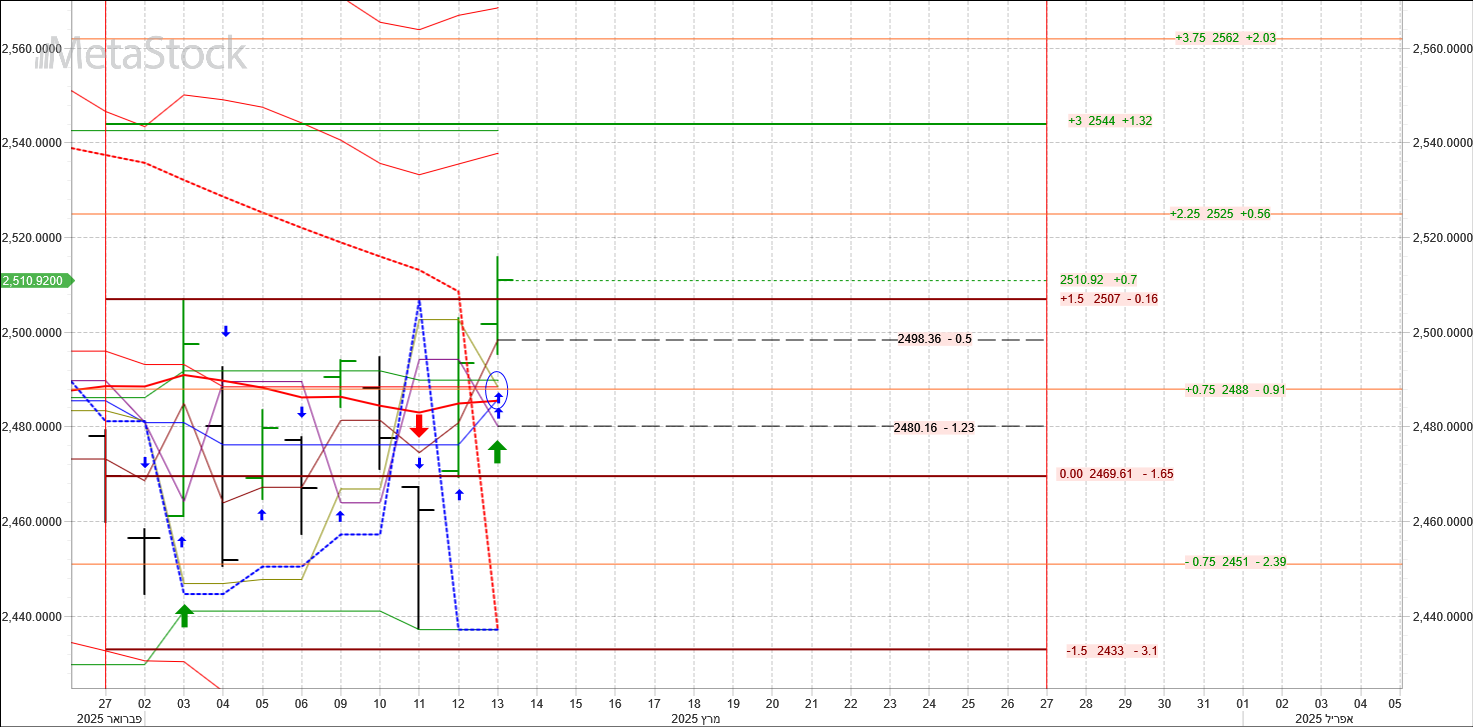
Task: Click the 12 date label on time axis
Action: 458,704
